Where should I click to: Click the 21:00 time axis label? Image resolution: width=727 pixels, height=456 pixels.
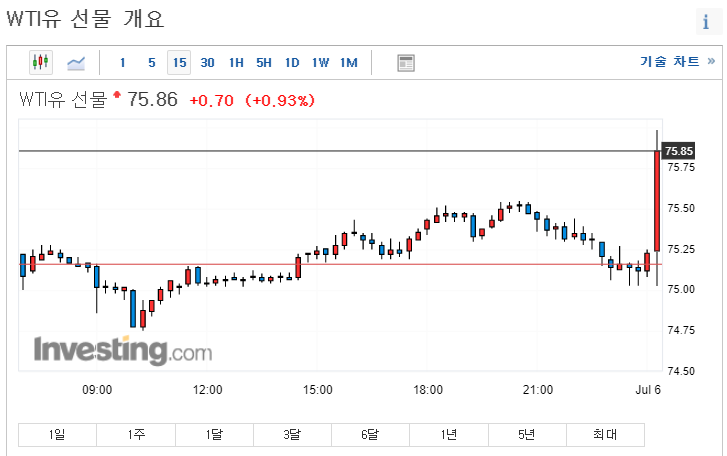[x=538, y=390]
